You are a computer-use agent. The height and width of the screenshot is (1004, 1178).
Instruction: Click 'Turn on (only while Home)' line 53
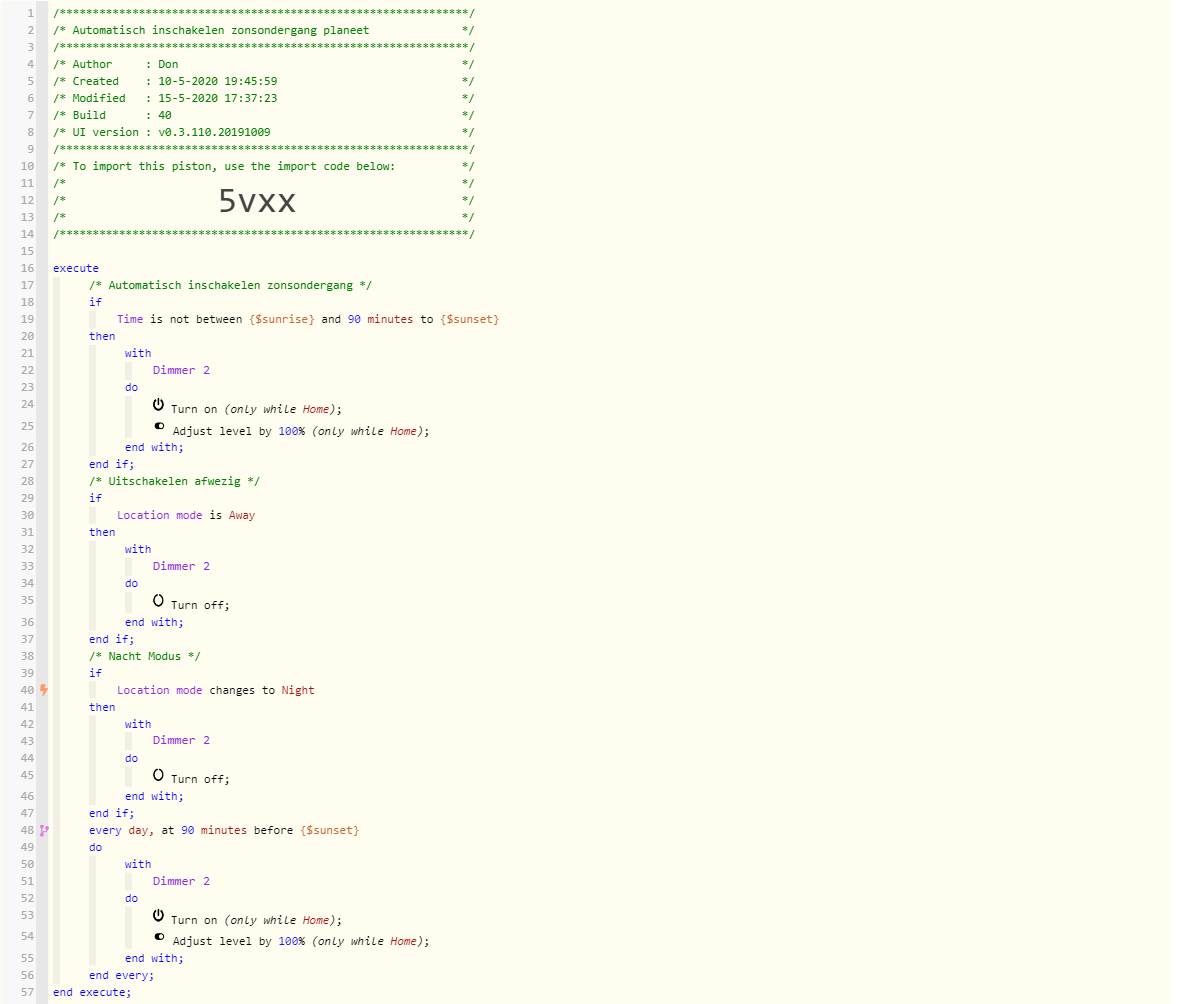[x=256, y=920]
